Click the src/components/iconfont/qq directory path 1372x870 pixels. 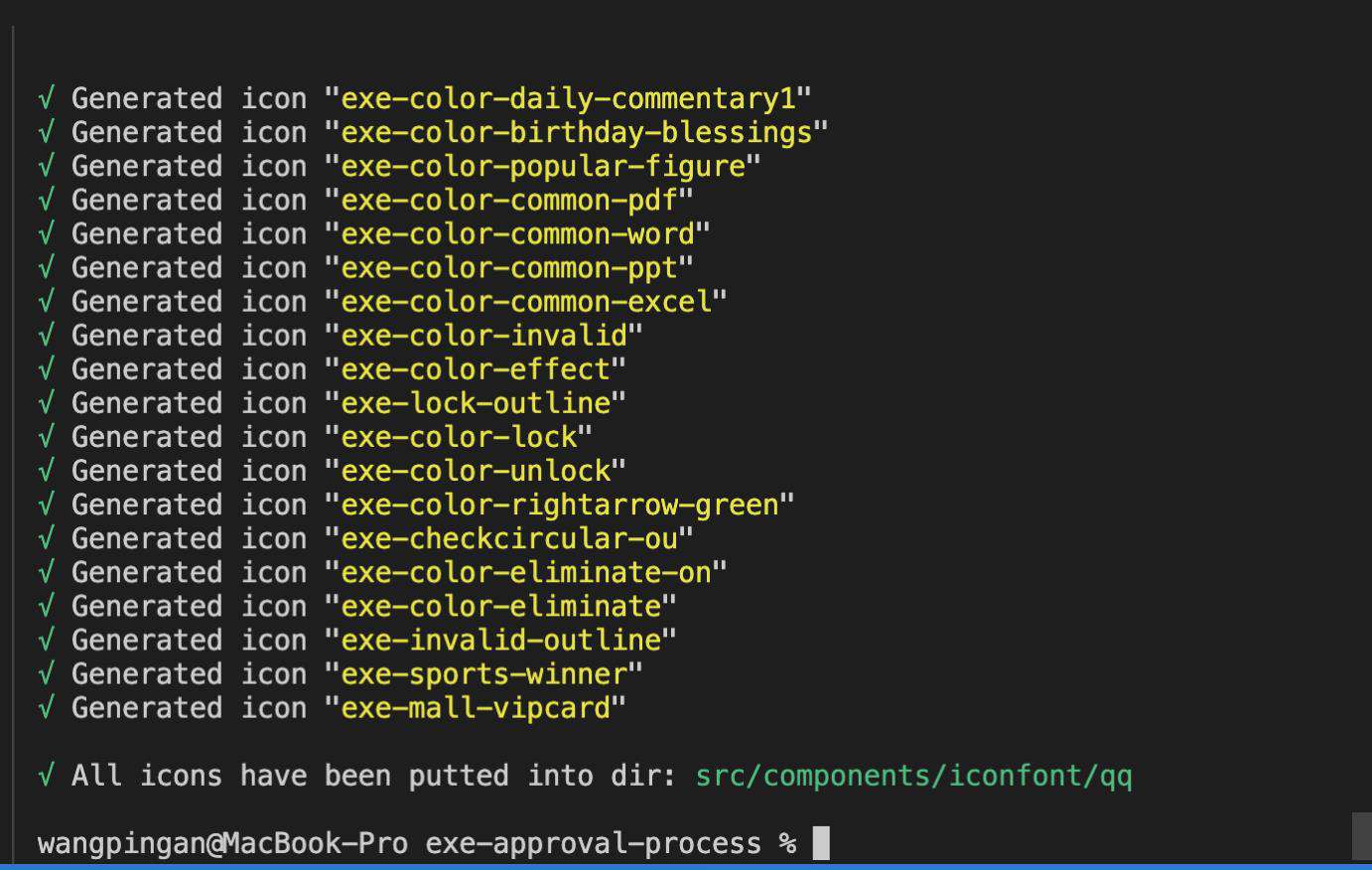913,776
